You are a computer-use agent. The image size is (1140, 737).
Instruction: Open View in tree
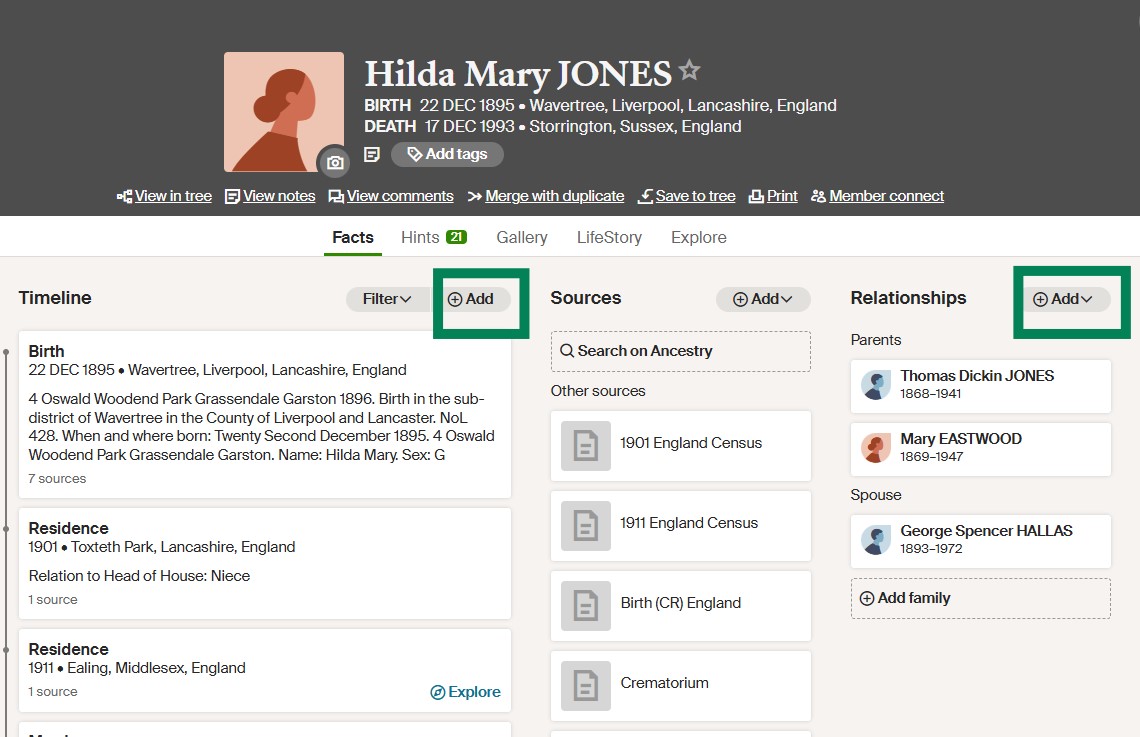pos(164,196)
